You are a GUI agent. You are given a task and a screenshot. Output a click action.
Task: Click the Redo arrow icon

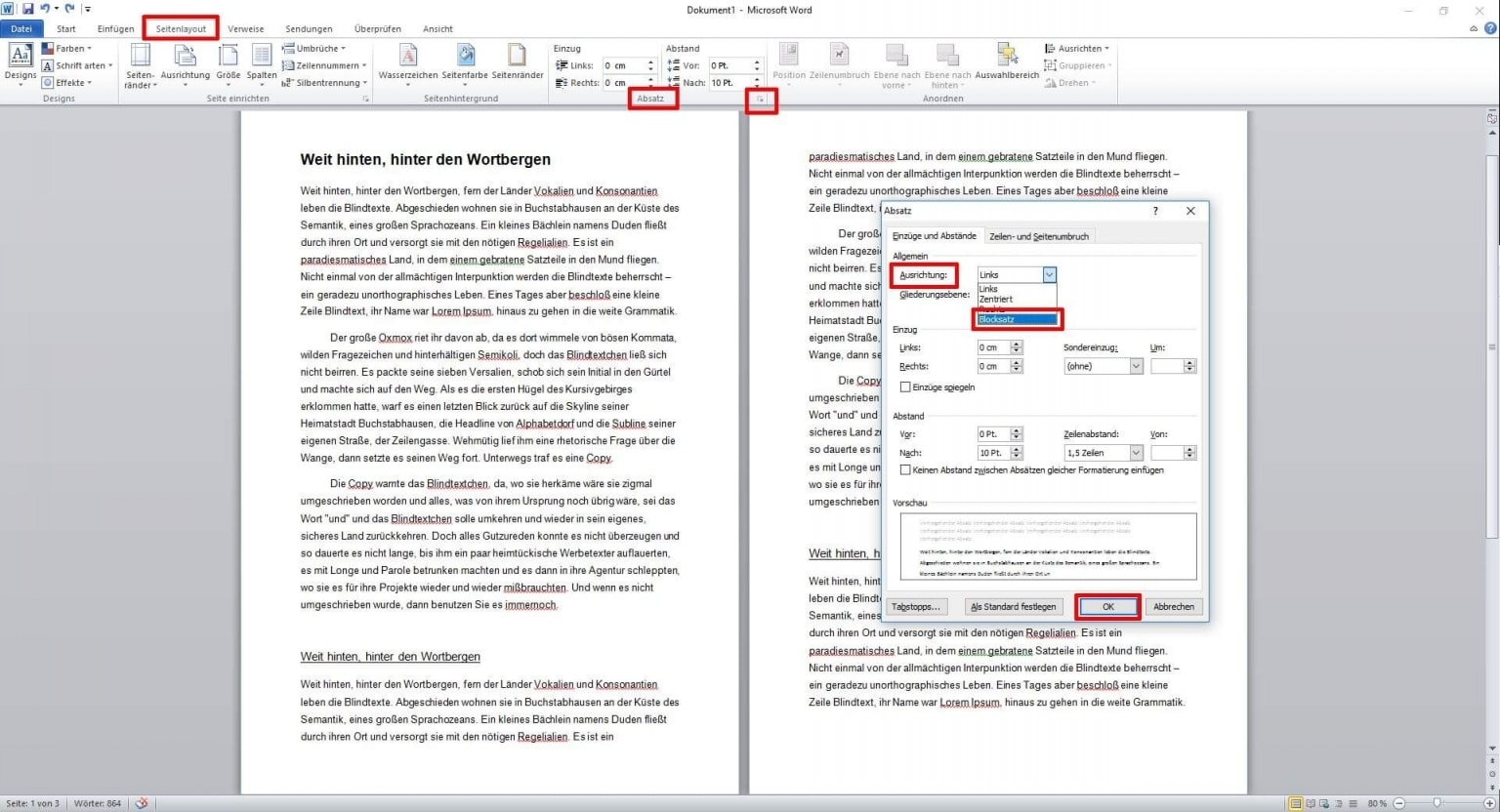click(x=69, y=9)
